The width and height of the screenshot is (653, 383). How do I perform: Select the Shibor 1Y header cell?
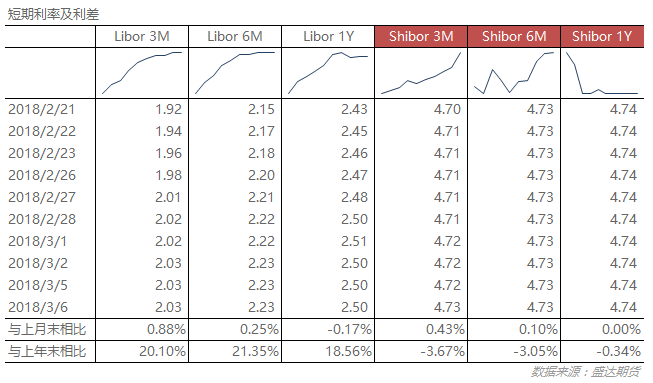(x=602, y=37)
